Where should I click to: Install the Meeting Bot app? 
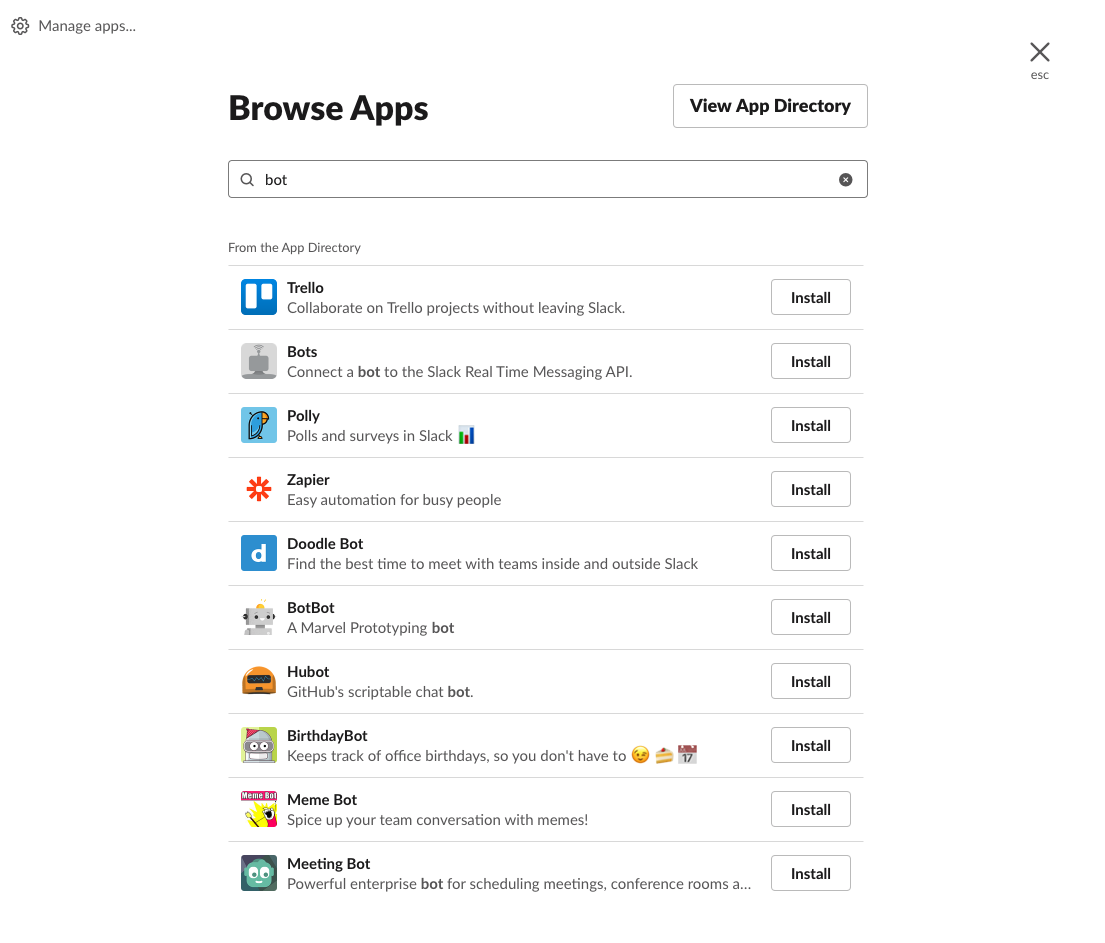pos(810,874)
